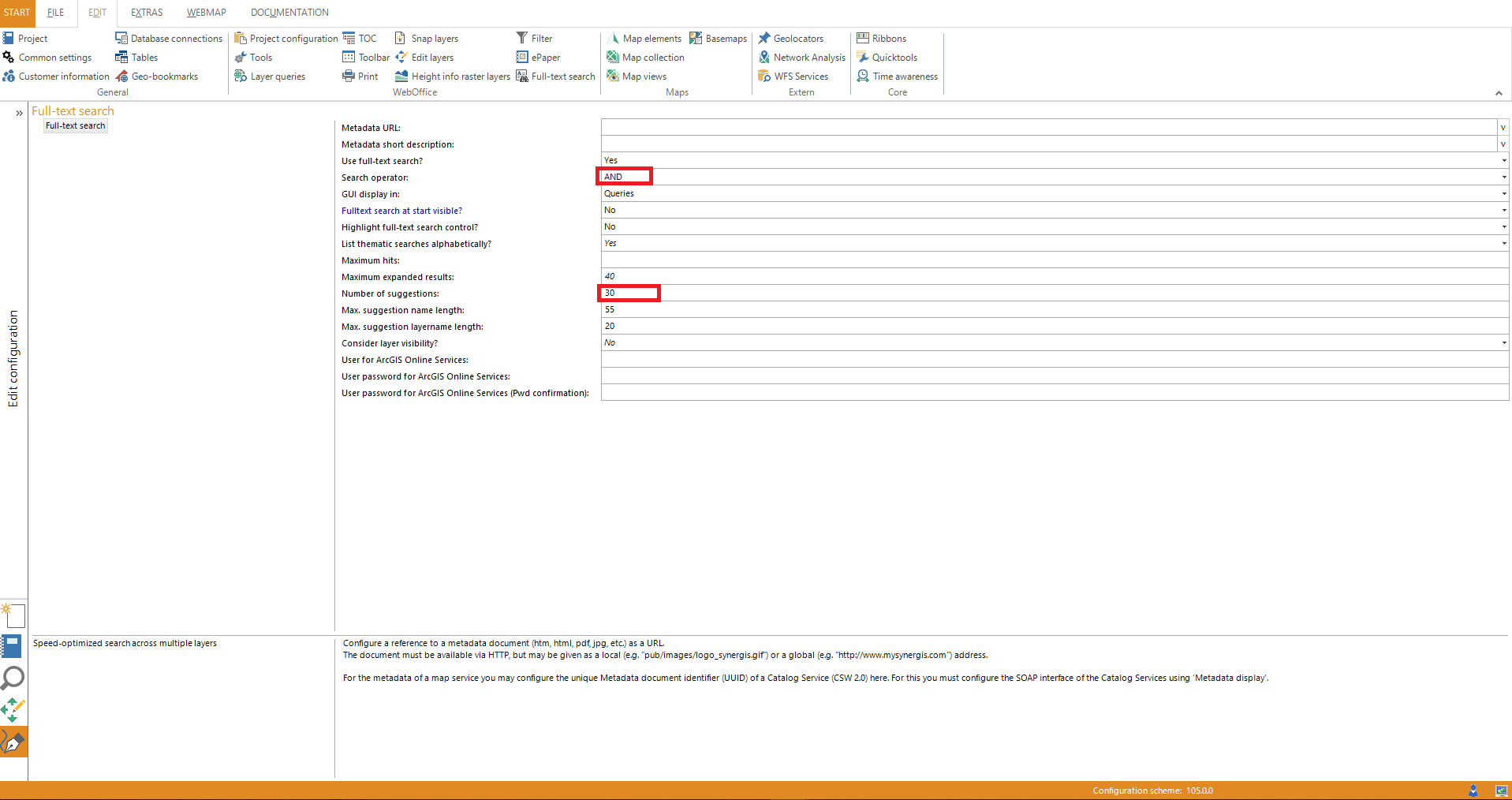This screenshot has width=1512, height=800.
Task: Collapse the ribbon with the chevron
Action: tap(1499, 92)
